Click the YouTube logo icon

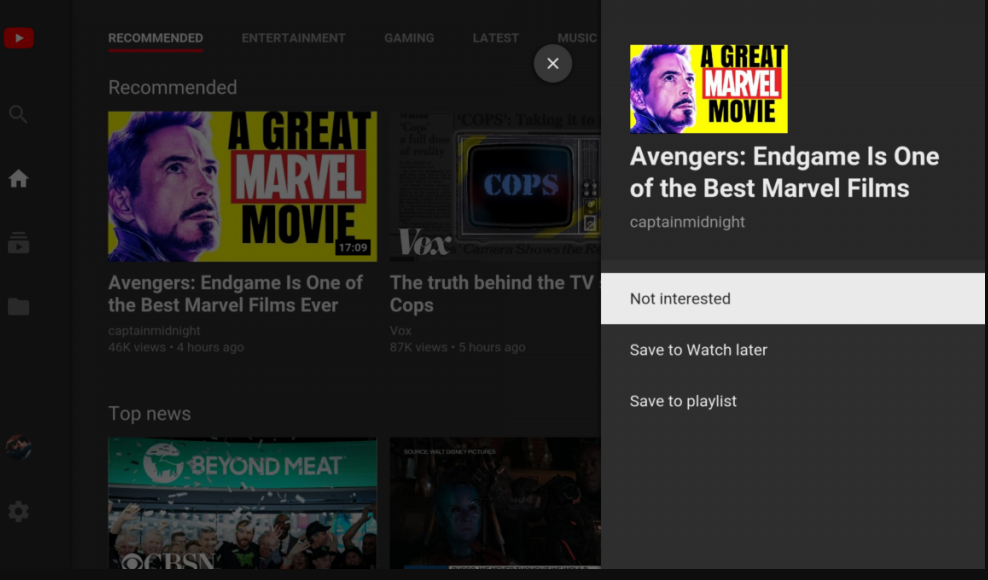19,38
